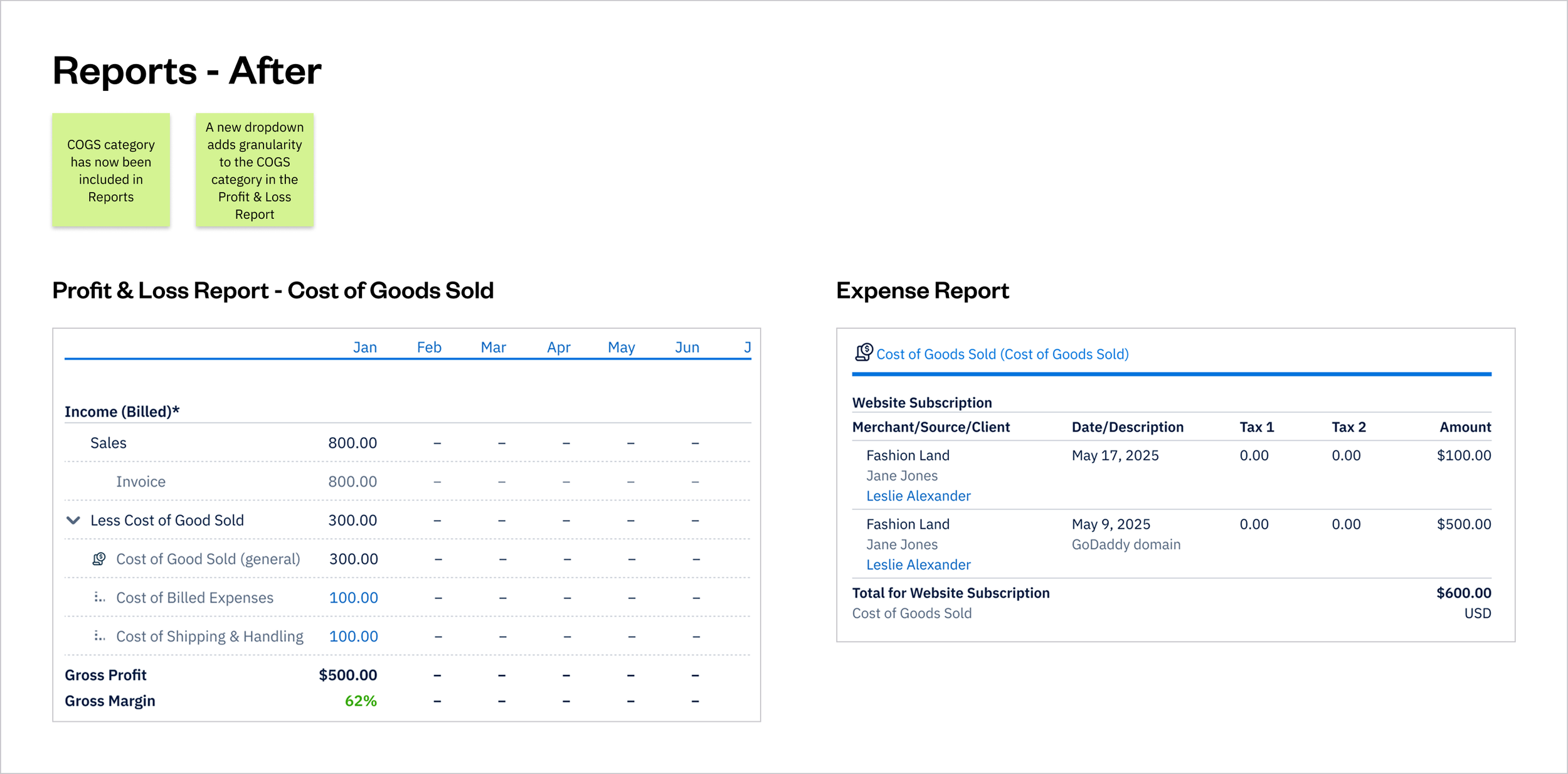
Task: Select the Tax 1 column header
Action: (1254, 427)
